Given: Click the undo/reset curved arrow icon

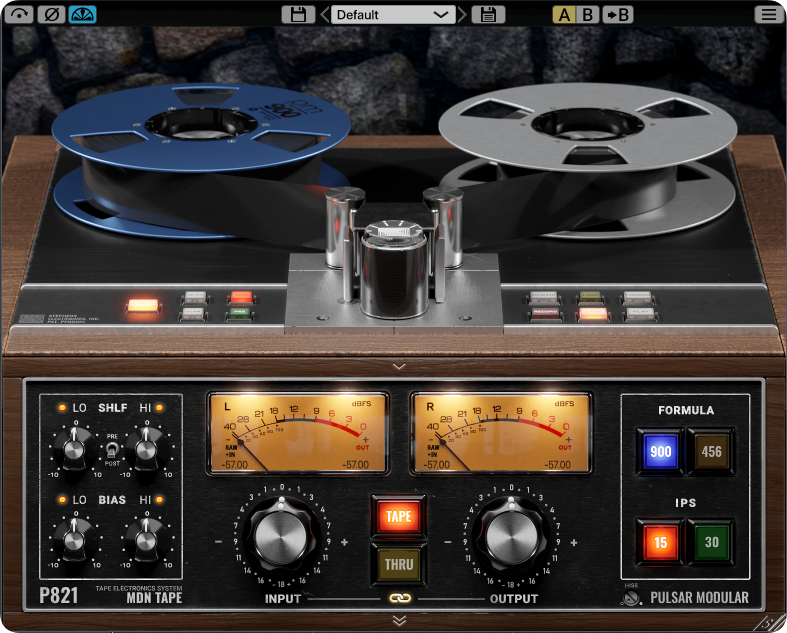Looking at the screenshot, I should coord(19,14).
